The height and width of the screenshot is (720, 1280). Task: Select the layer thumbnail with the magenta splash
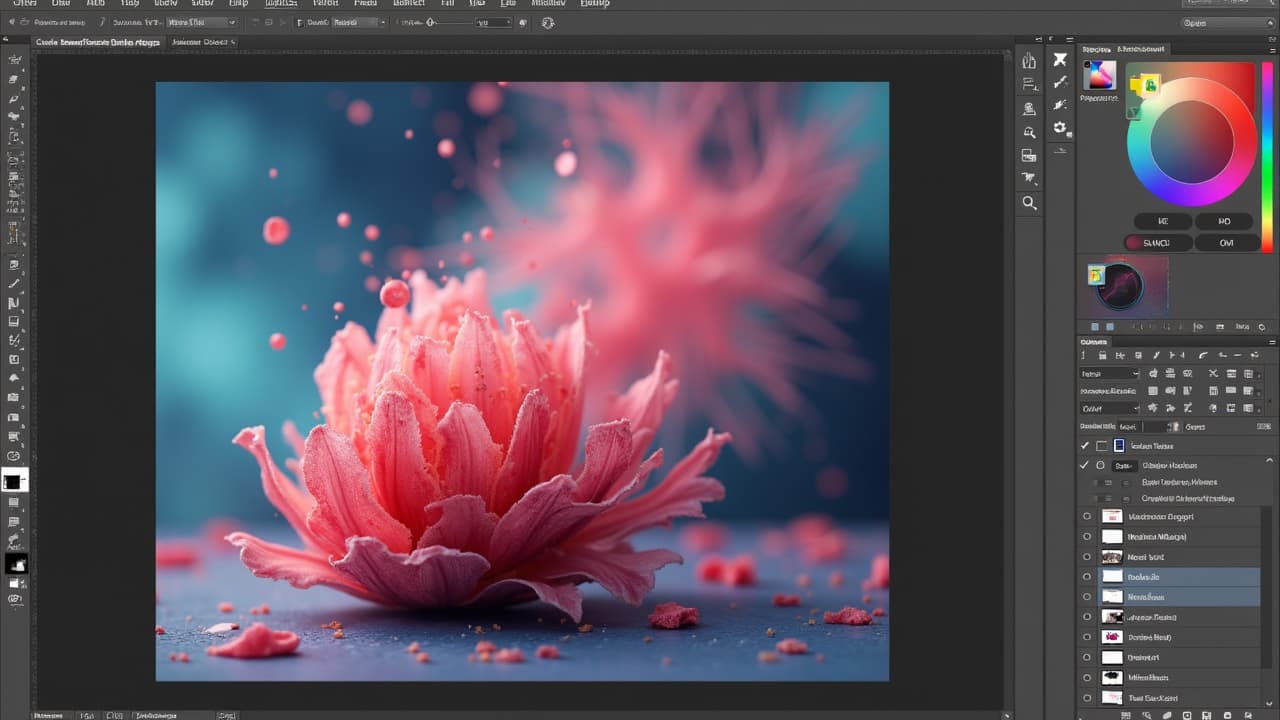pos(1112,637)
